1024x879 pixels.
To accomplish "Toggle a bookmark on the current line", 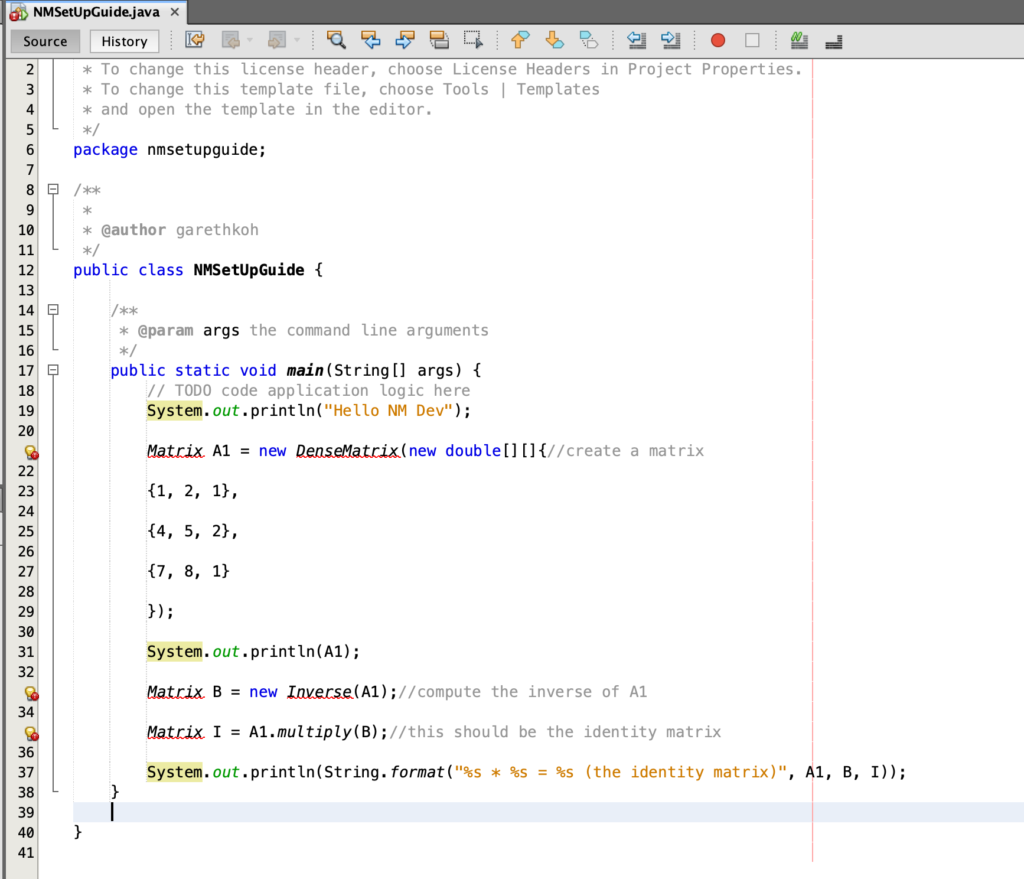I will tap(589, 40).
